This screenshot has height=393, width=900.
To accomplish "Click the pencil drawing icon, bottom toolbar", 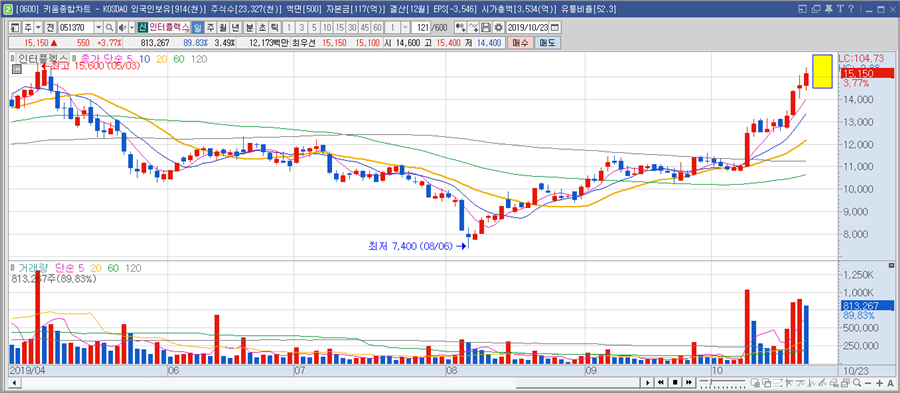I will click(823, 383).
